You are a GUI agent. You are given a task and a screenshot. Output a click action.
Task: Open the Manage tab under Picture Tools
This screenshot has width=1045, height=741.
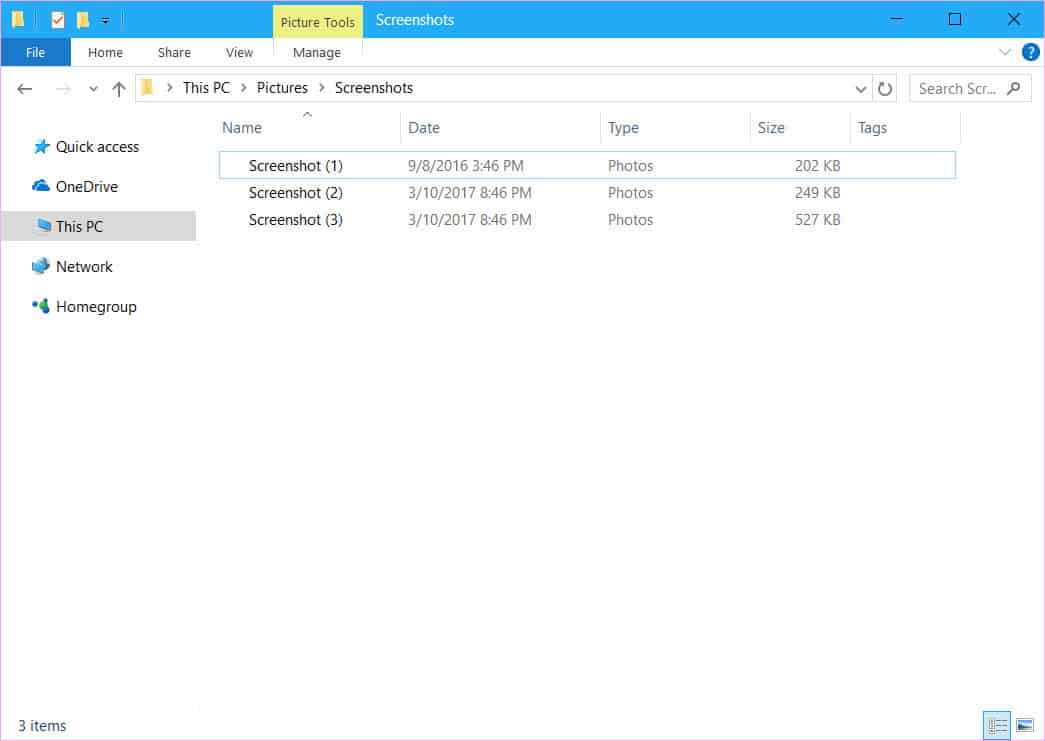pyautogui.click(x=317, y=52)
